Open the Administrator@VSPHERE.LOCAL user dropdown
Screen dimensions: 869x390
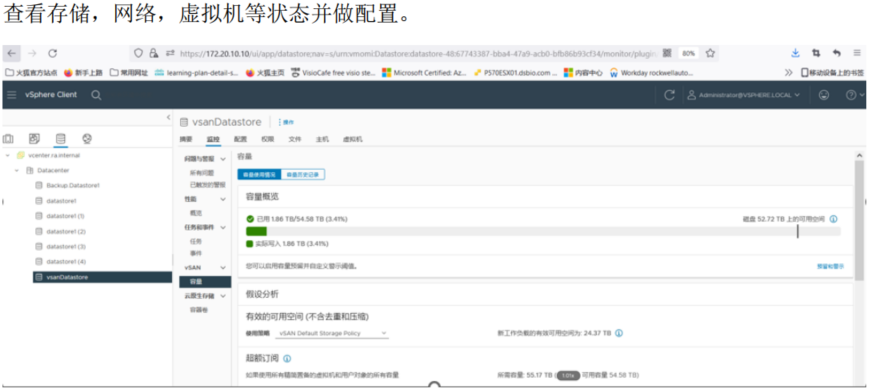(x=744, y=95)
